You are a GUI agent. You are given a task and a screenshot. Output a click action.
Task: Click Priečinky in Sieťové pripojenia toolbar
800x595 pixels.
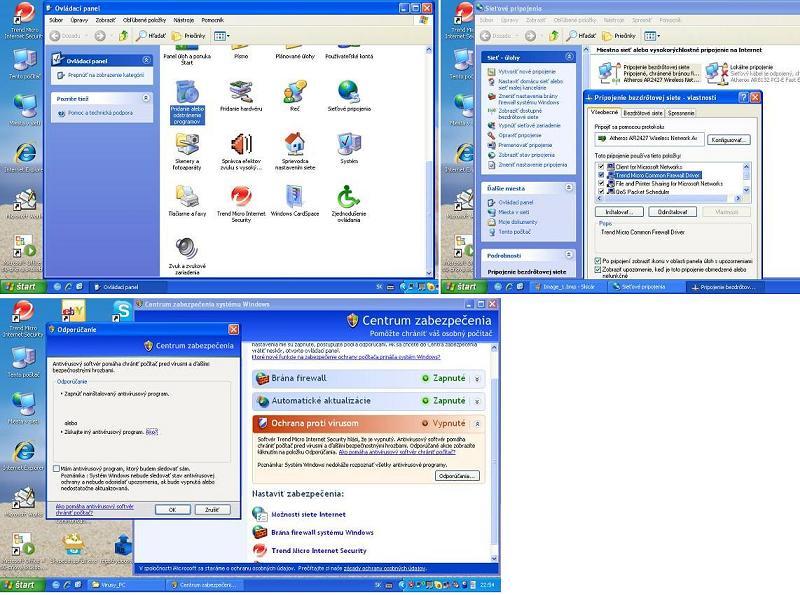619,36
